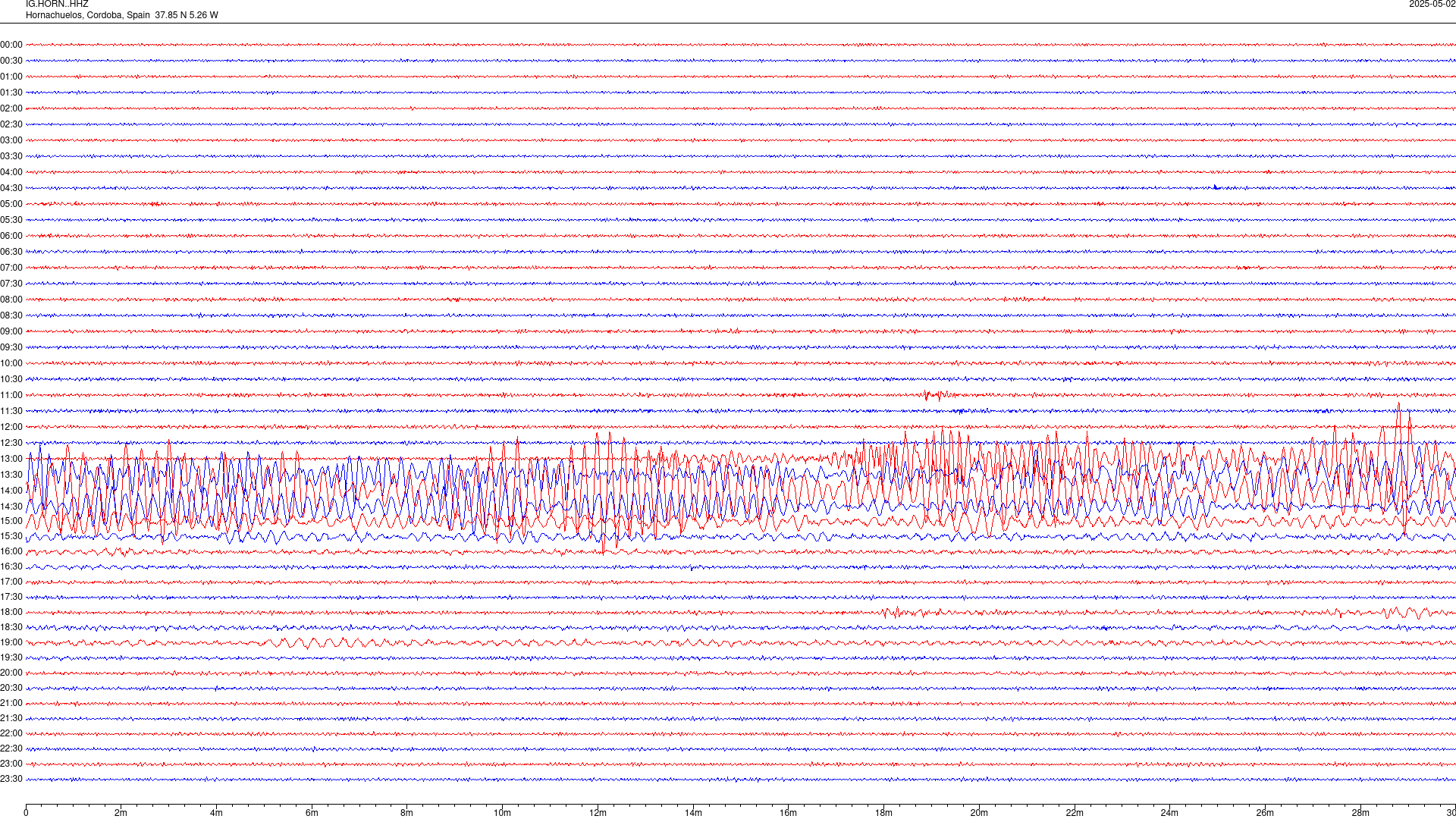Viewport: 1456px width, 819px height.
Task: Select the 11:30 time row label
Action: (11, 411)
